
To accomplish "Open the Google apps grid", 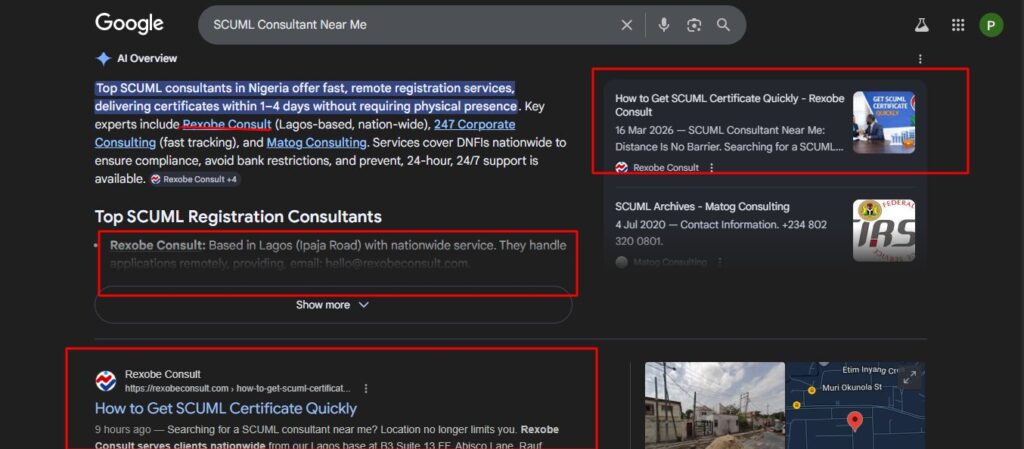I will tap(958, 25).
